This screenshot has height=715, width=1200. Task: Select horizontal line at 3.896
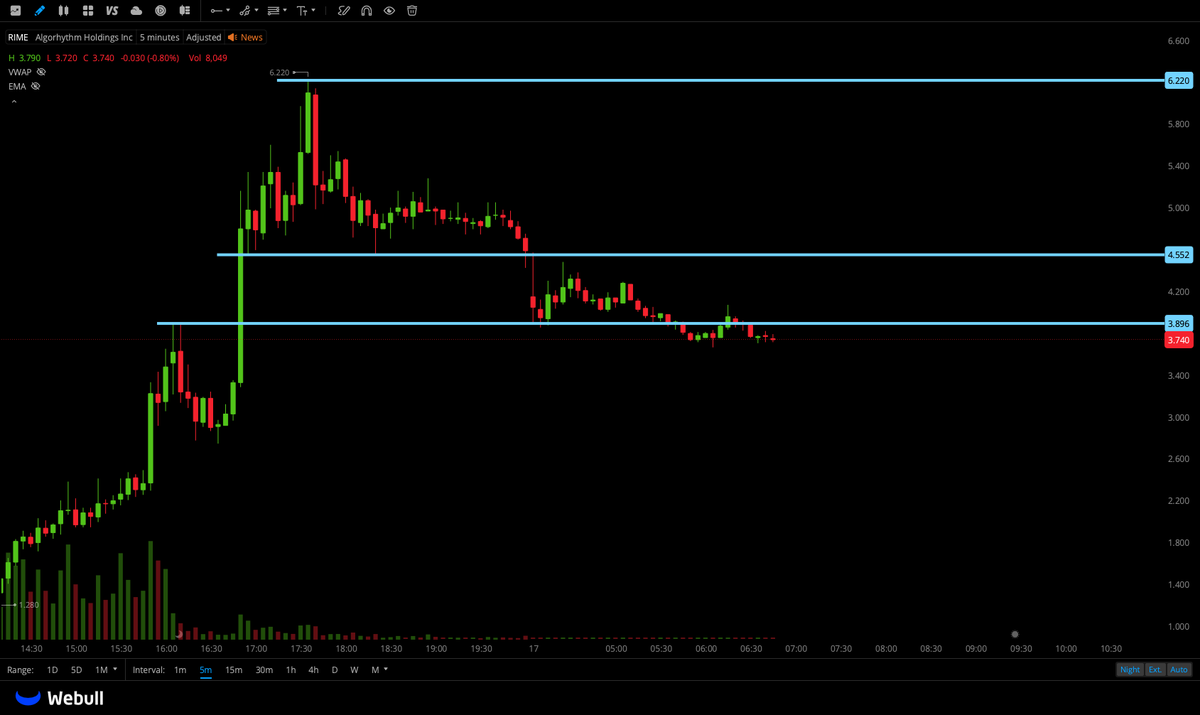[660, 323]
